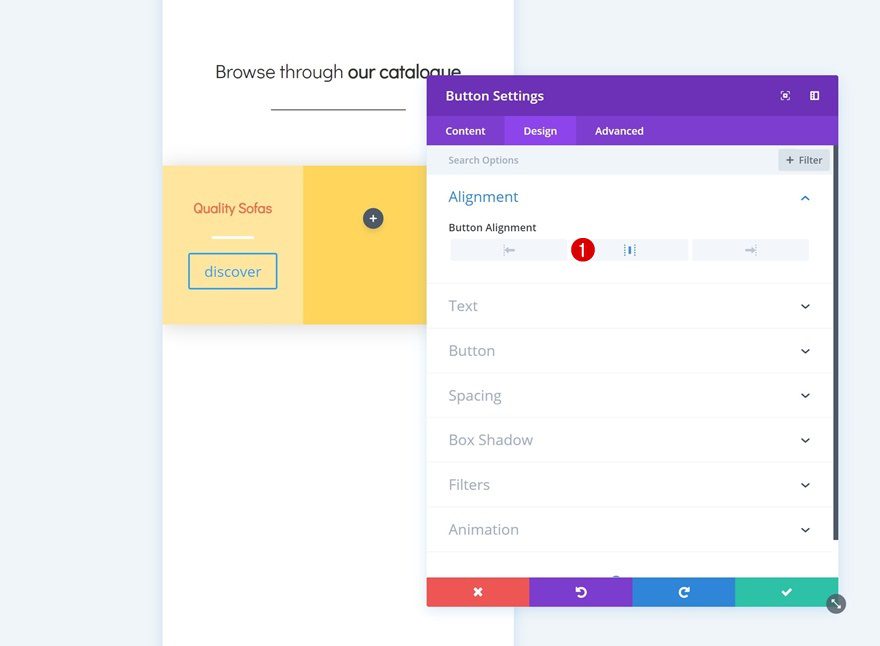
Task: Expand the settings modal to fullscreen
Action: point(785,95)
